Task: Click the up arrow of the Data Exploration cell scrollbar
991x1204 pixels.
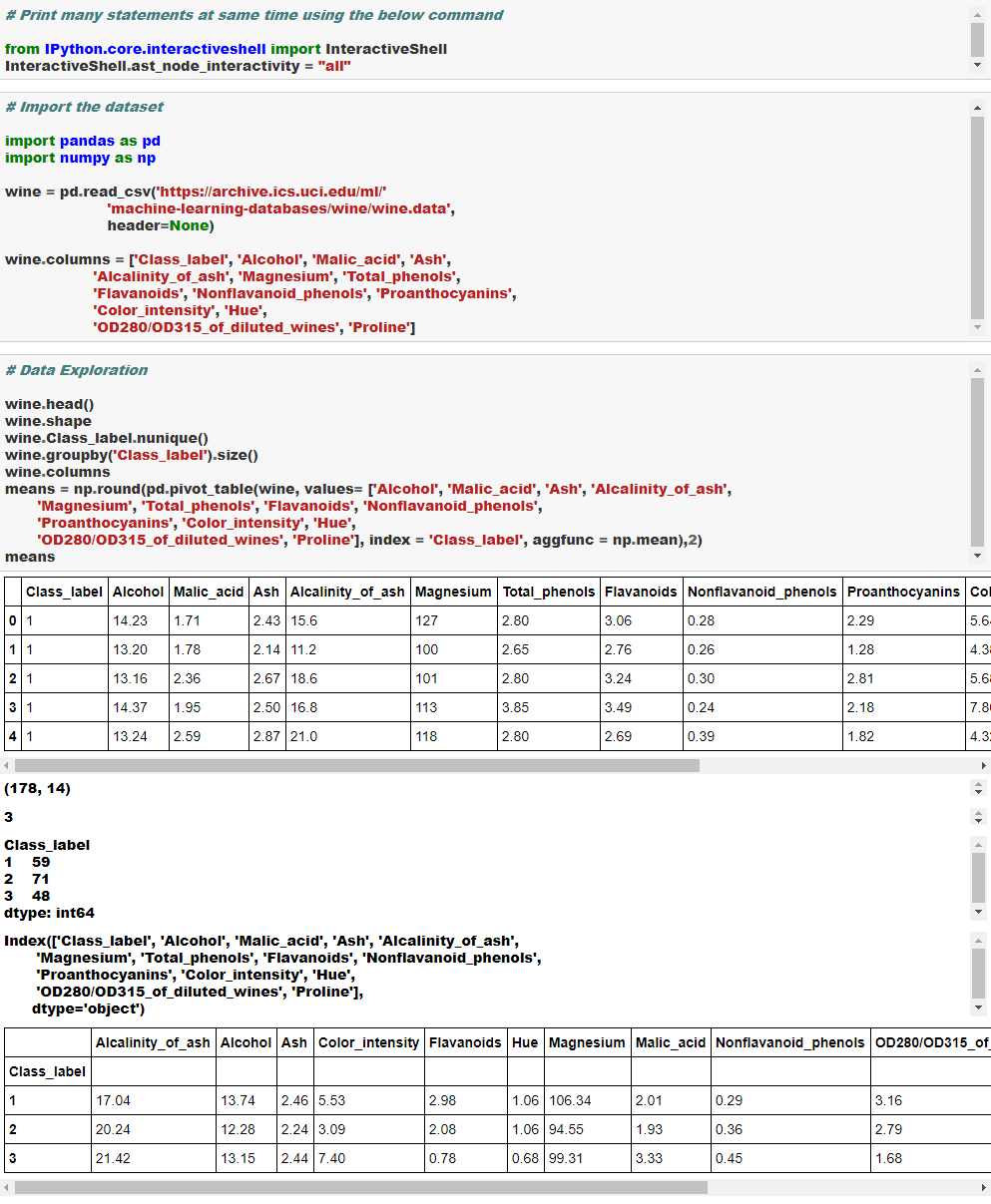Action: (x=977, y=371)
